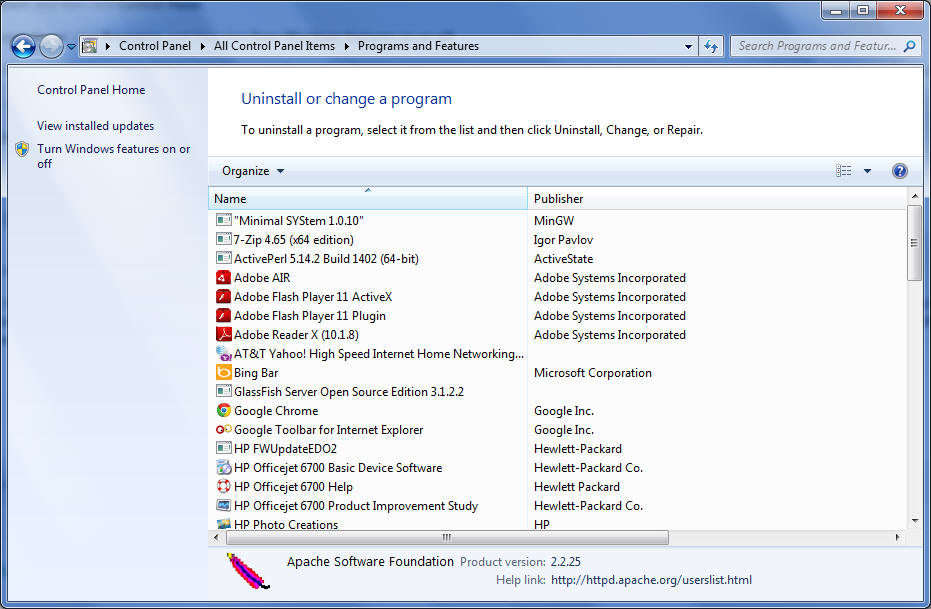Expand arrow after All Control Panel Items

[347, 46]
